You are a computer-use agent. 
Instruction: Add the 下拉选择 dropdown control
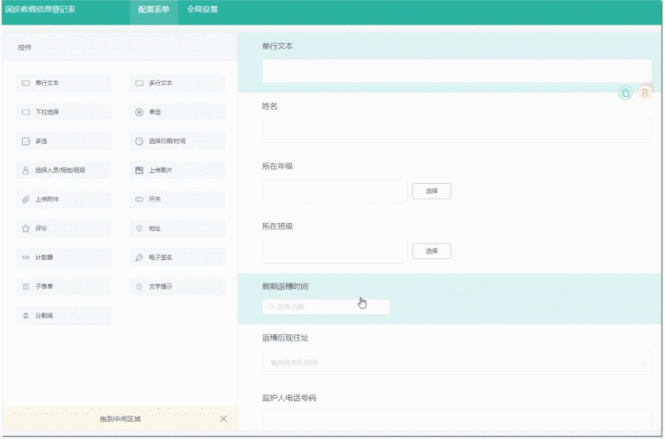coord(62,112)
